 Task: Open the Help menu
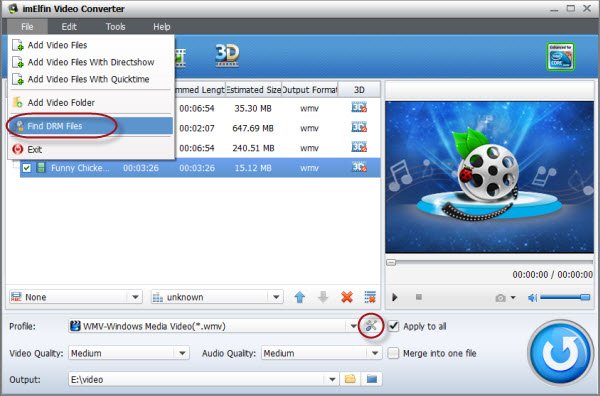coord(161,27)
